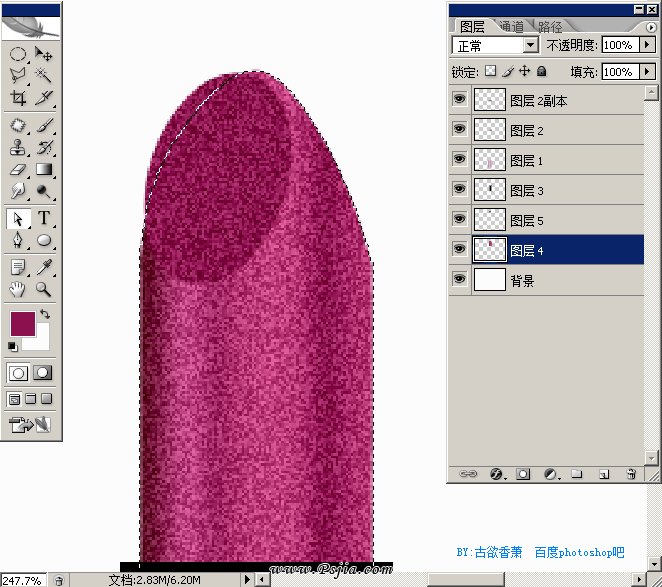Select the Magic Wand tool
662x587 pixels.
coord(44,75)
